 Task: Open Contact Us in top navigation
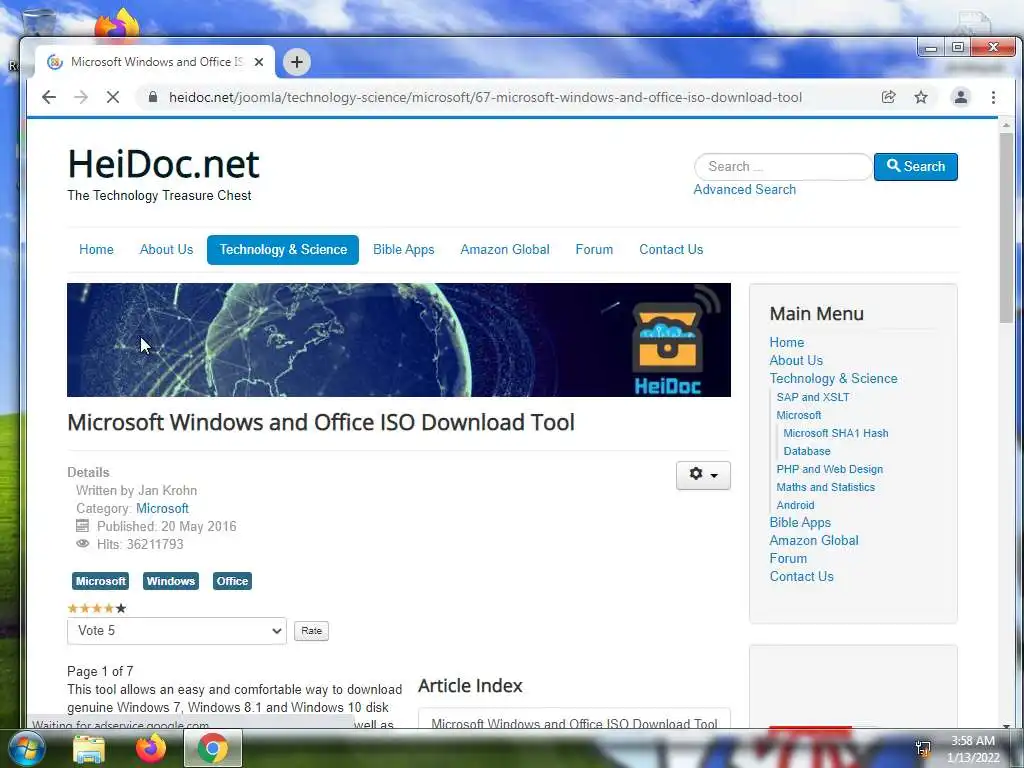pos(671,249)
